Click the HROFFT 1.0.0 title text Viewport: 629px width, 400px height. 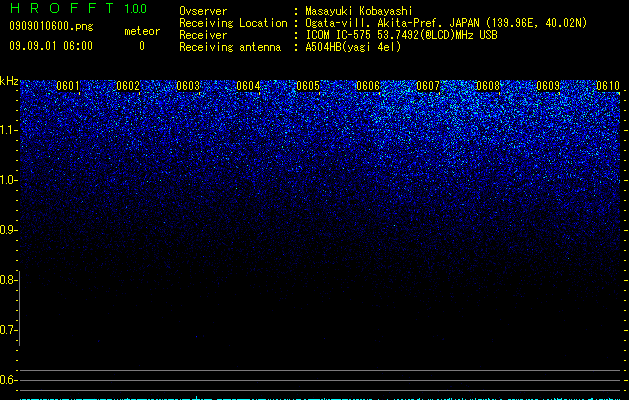coord(78,8)
